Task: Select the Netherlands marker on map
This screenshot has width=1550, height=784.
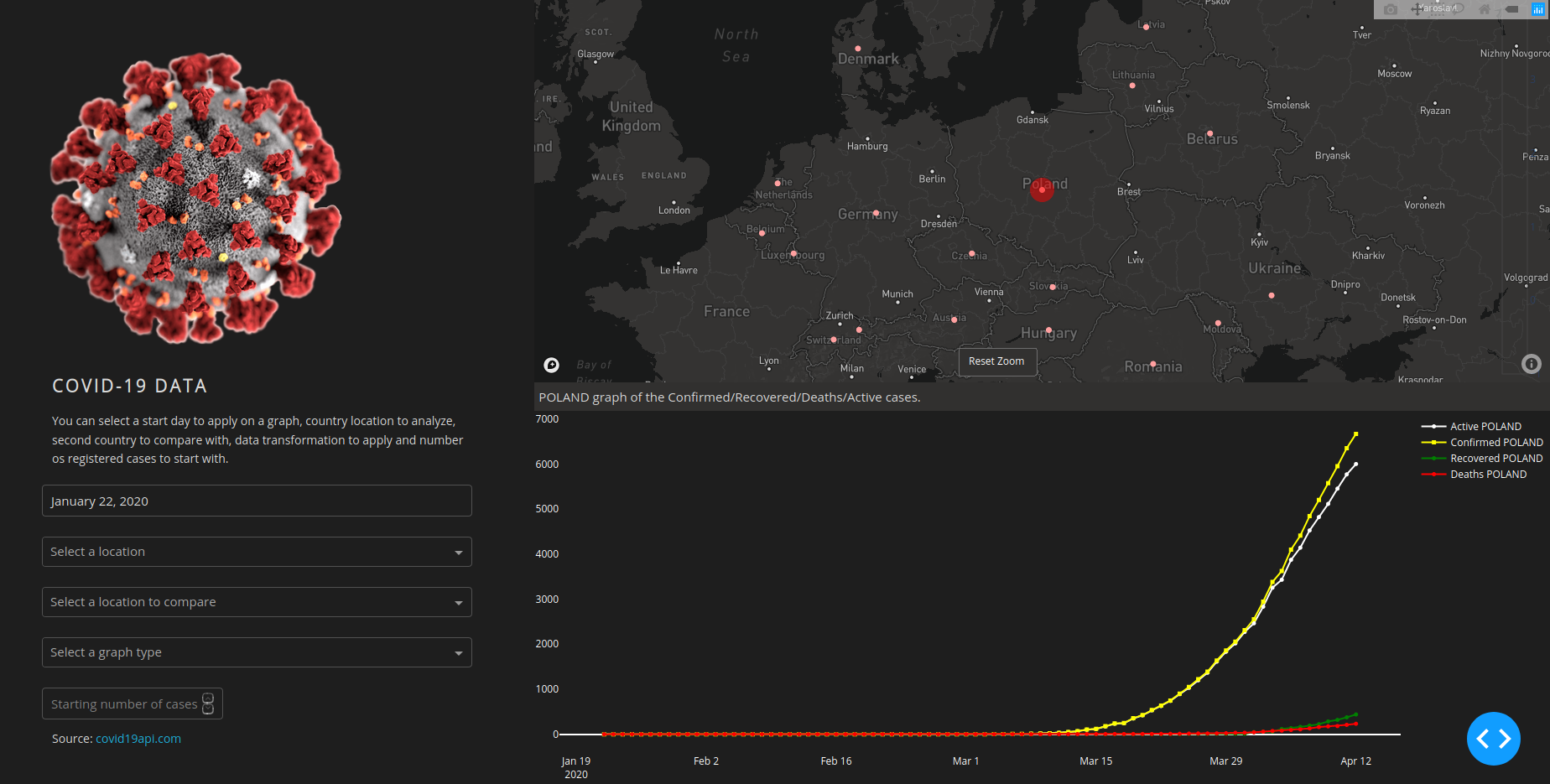Action: tap(778, 183)
